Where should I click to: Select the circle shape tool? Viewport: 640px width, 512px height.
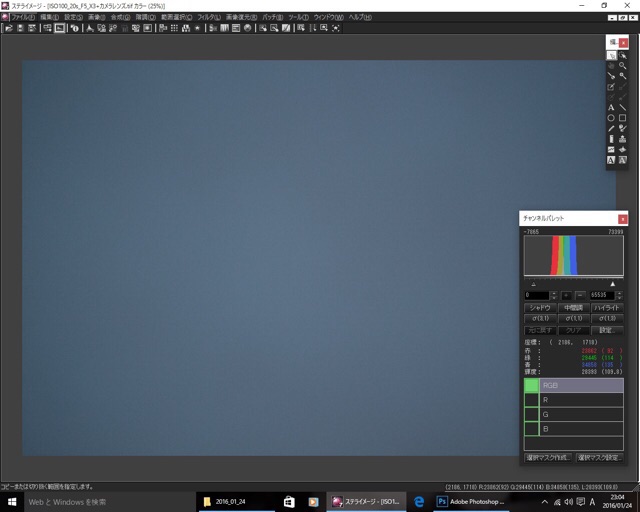[611, 118]
